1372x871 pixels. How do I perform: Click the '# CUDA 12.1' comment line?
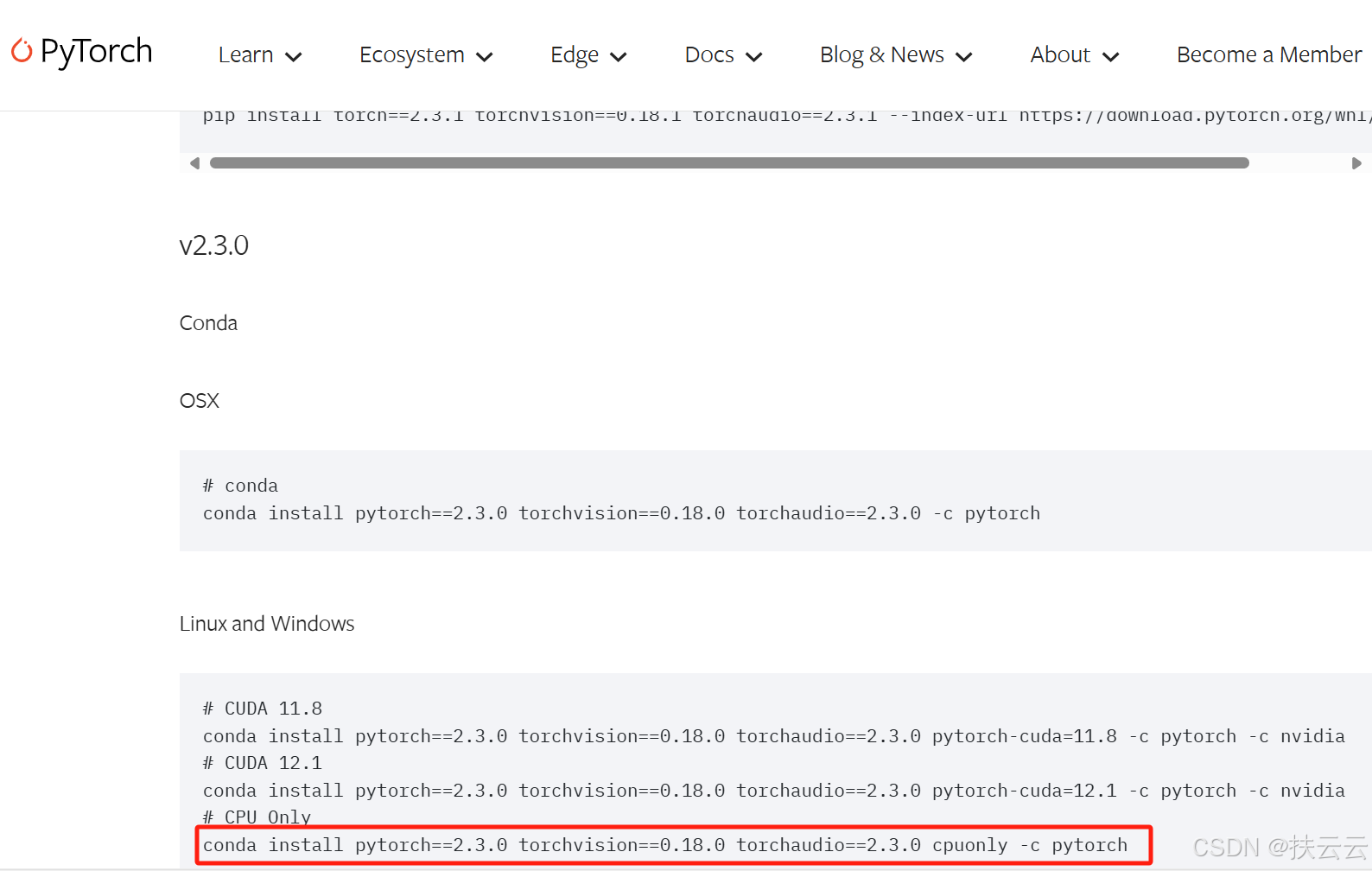coord(263,763)
